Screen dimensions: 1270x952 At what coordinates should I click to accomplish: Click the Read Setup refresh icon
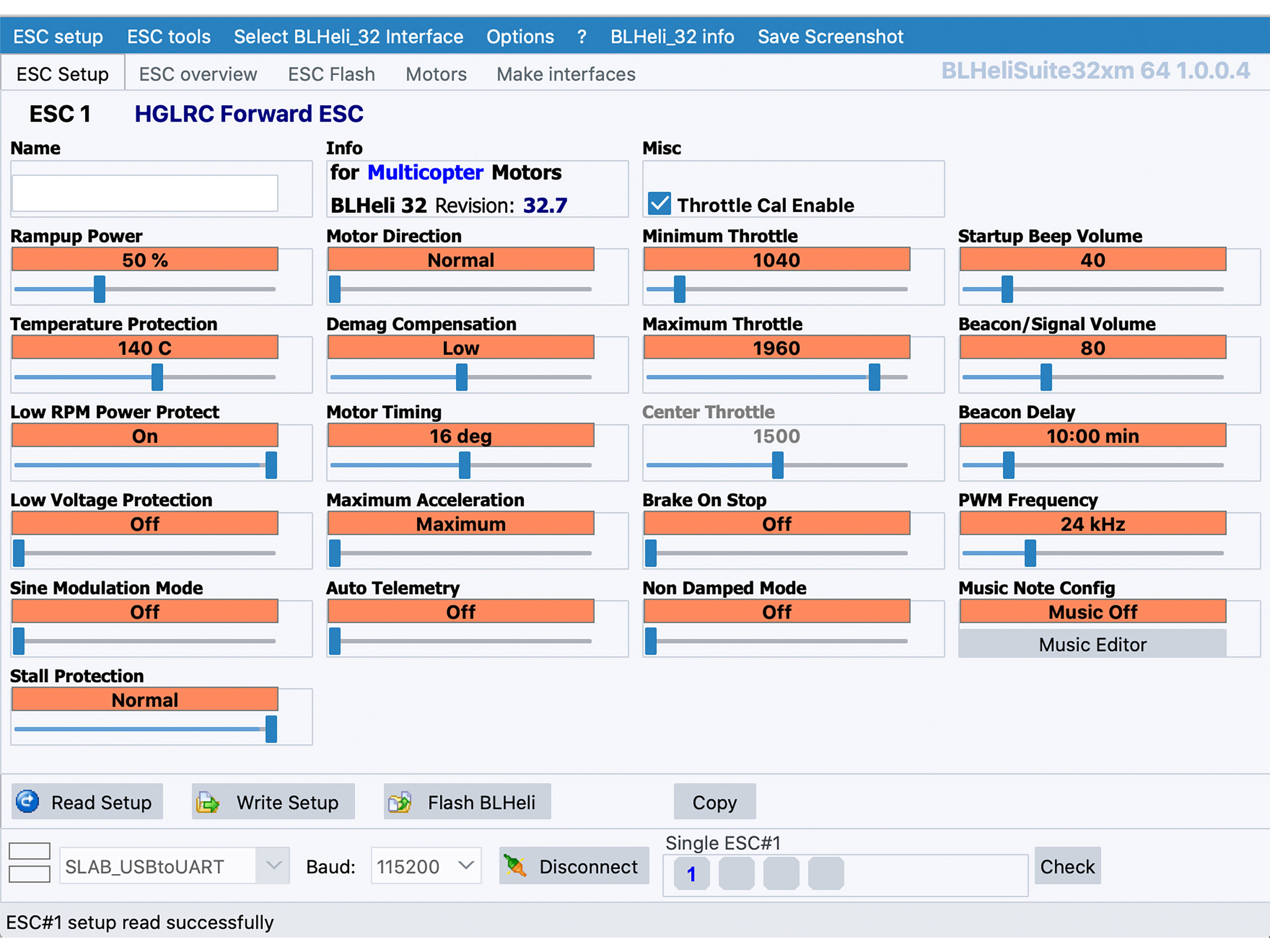(x=27, y=802)
